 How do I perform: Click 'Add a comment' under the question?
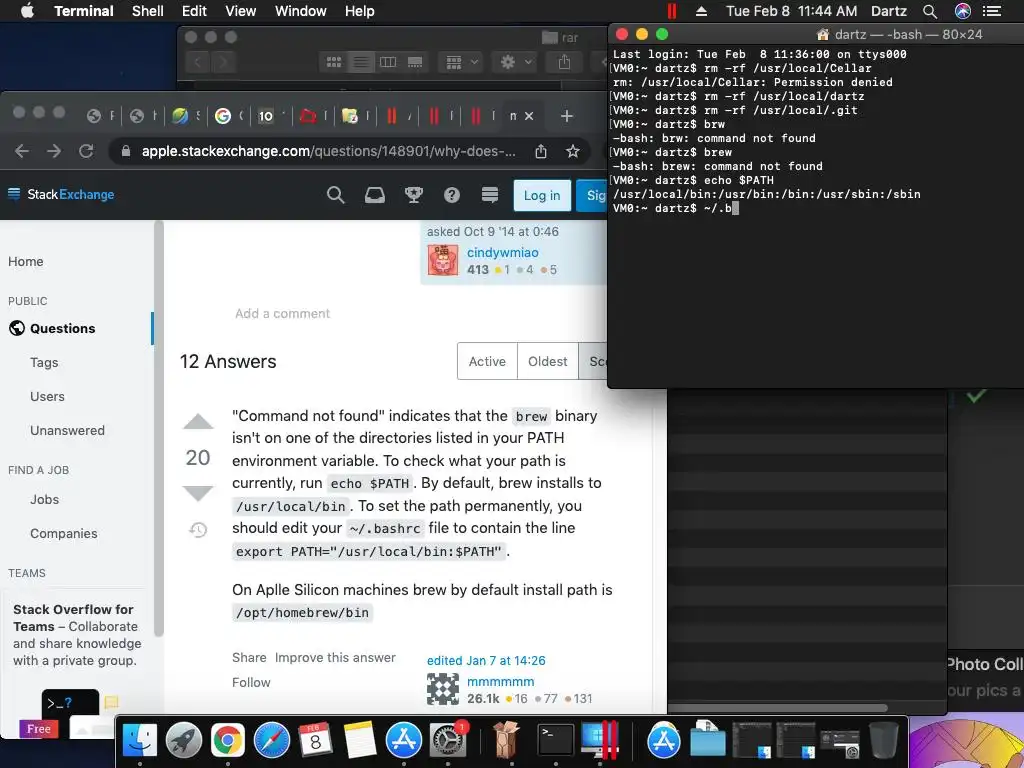[x=282, y=313]
